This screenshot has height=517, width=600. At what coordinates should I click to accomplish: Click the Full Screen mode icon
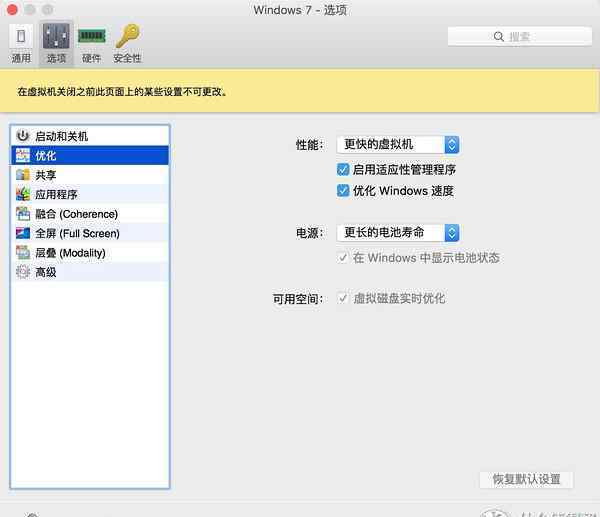tap(23, 233)
